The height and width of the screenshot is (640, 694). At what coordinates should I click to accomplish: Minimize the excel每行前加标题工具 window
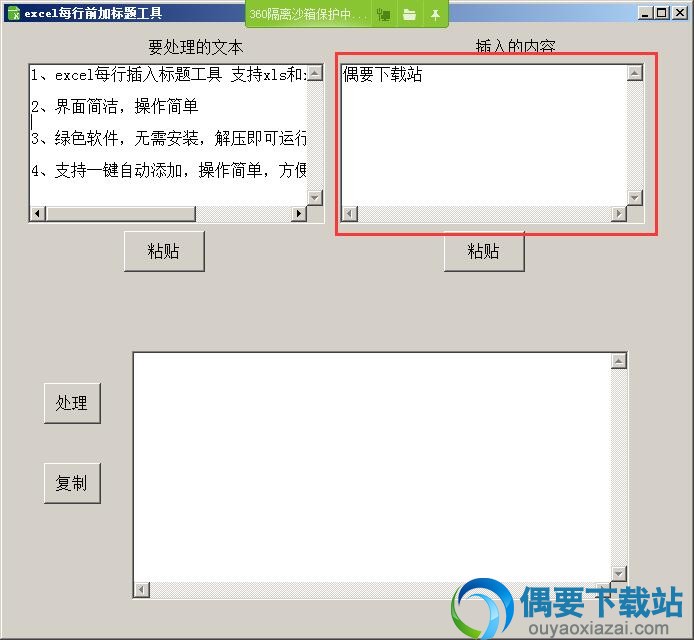(645, 13)
